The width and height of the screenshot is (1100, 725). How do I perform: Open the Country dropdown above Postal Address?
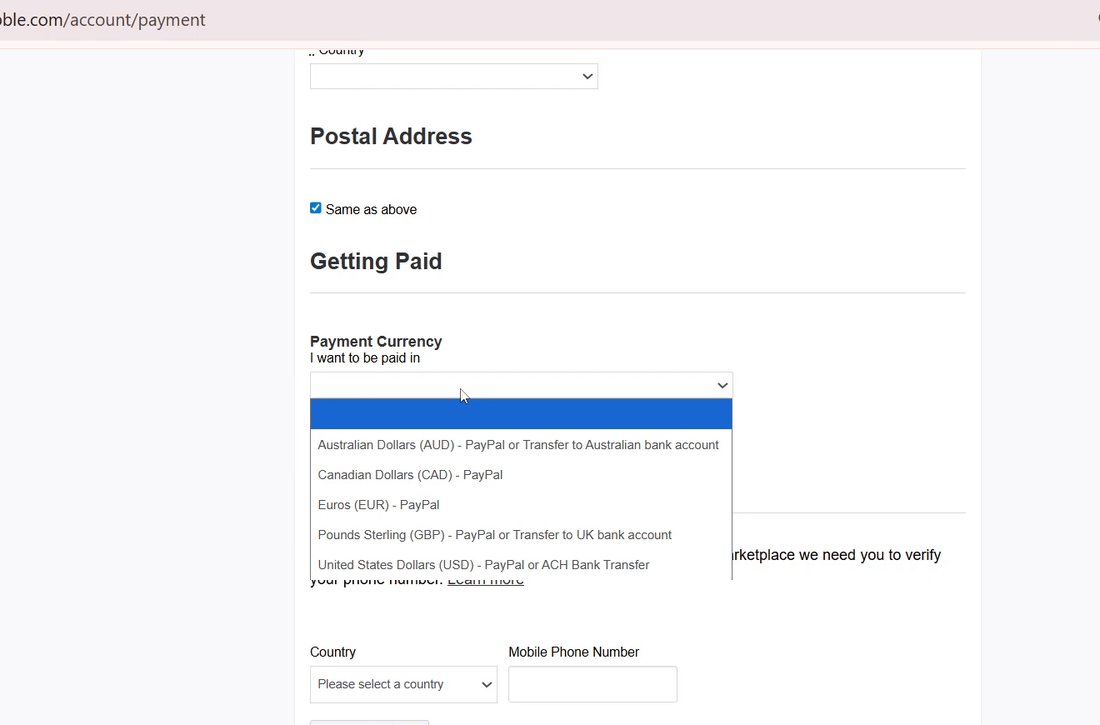(454, 77)
